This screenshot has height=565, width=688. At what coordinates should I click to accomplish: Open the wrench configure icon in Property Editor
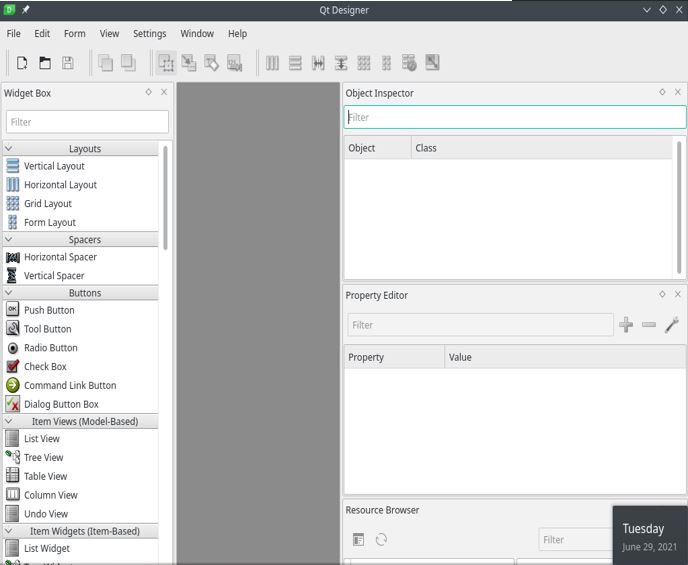click(x=672, y=325)
